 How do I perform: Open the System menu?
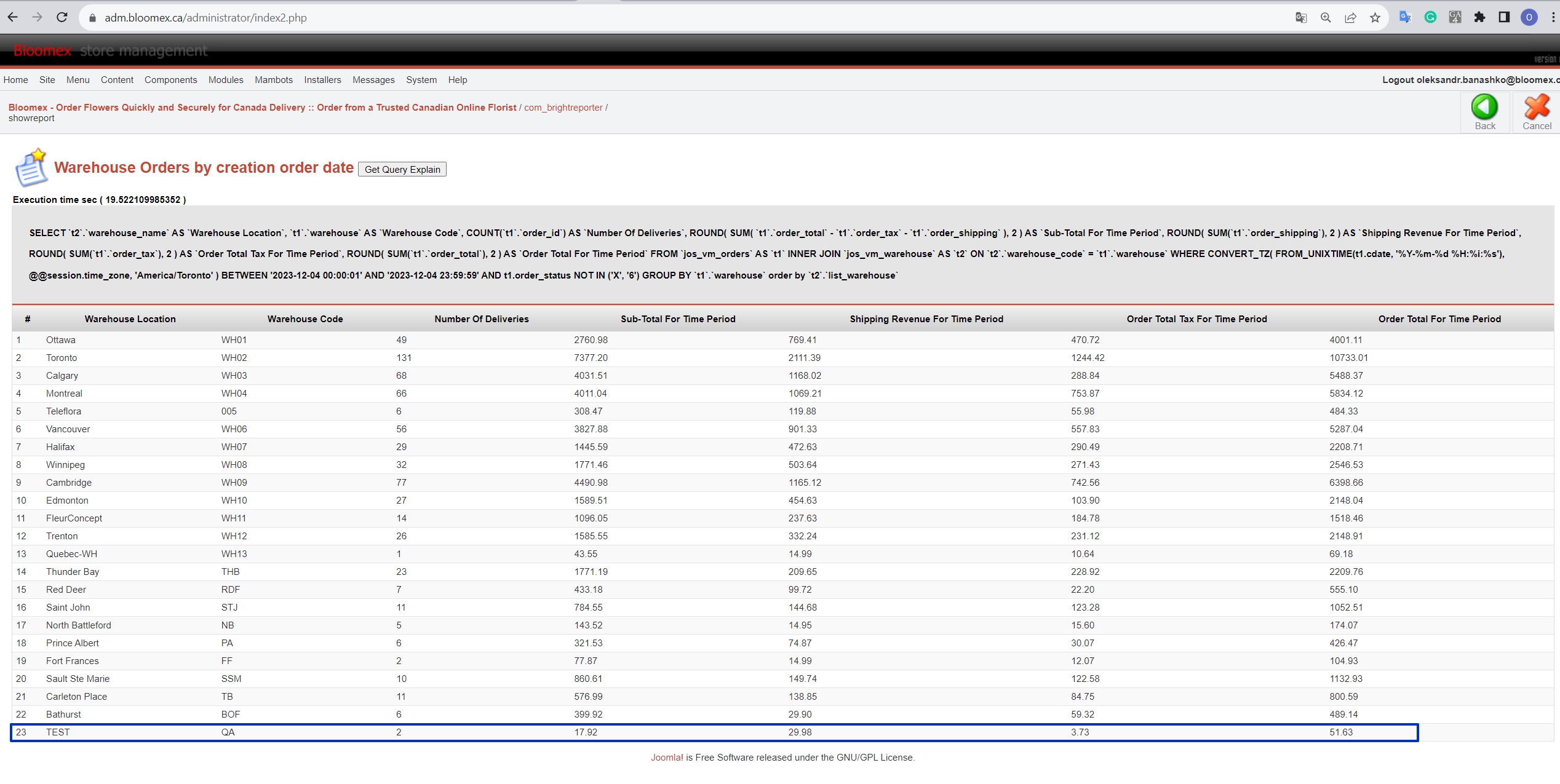coord(421,80)
